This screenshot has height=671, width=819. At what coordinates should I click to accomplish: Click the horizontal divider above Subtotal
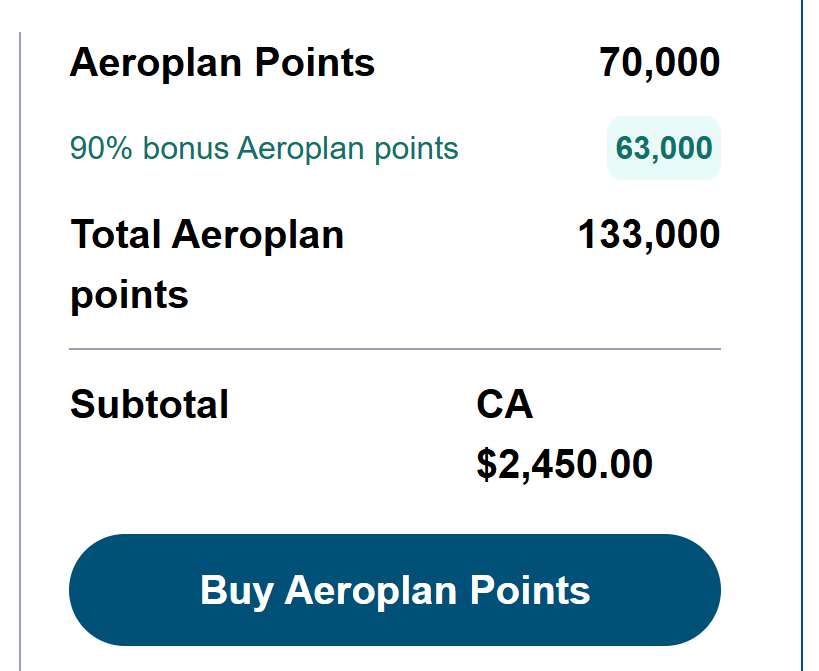(394, 349)
